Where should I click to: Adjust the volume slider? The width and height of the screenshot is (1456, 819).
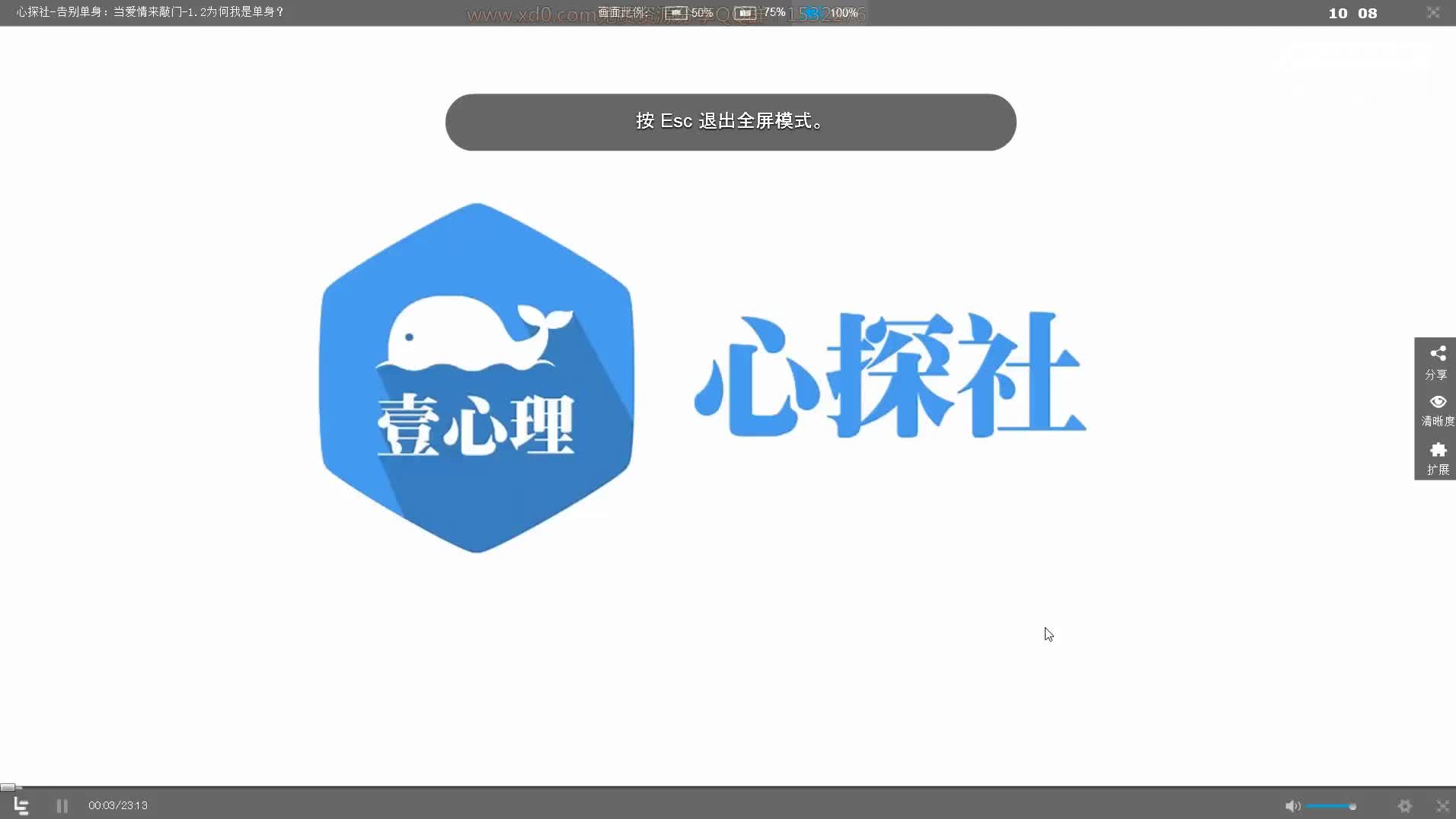point(1332,806)
